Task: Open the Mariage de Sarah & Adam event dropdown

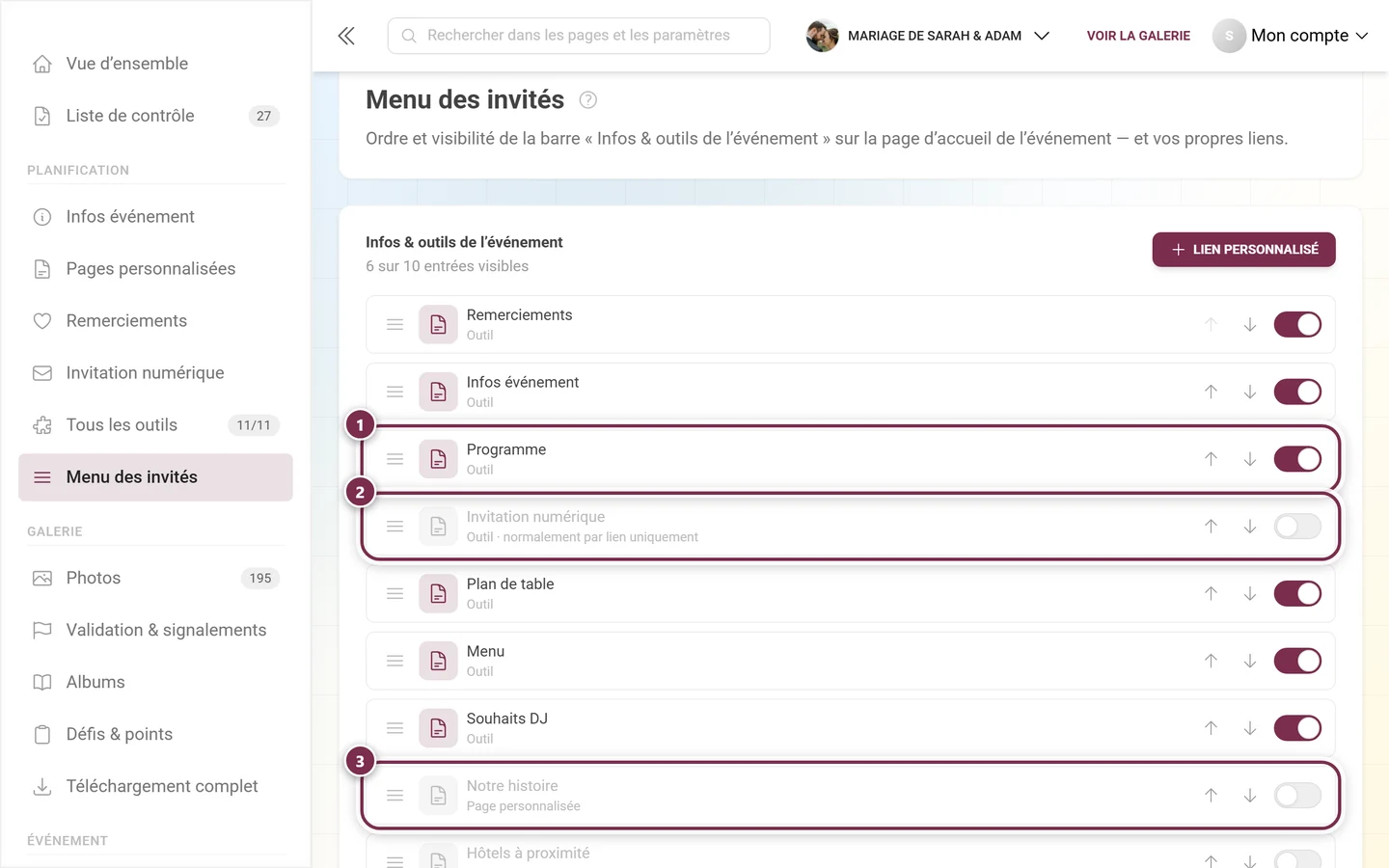Action: click(928, 36)
